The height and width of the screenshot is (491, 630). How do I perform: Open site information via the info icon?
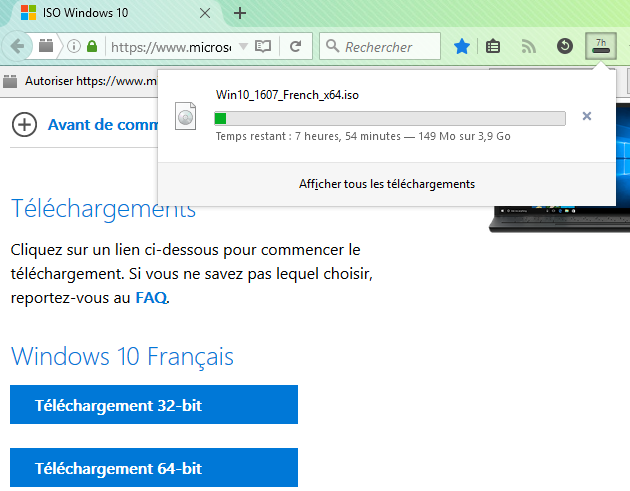point(74,46)
